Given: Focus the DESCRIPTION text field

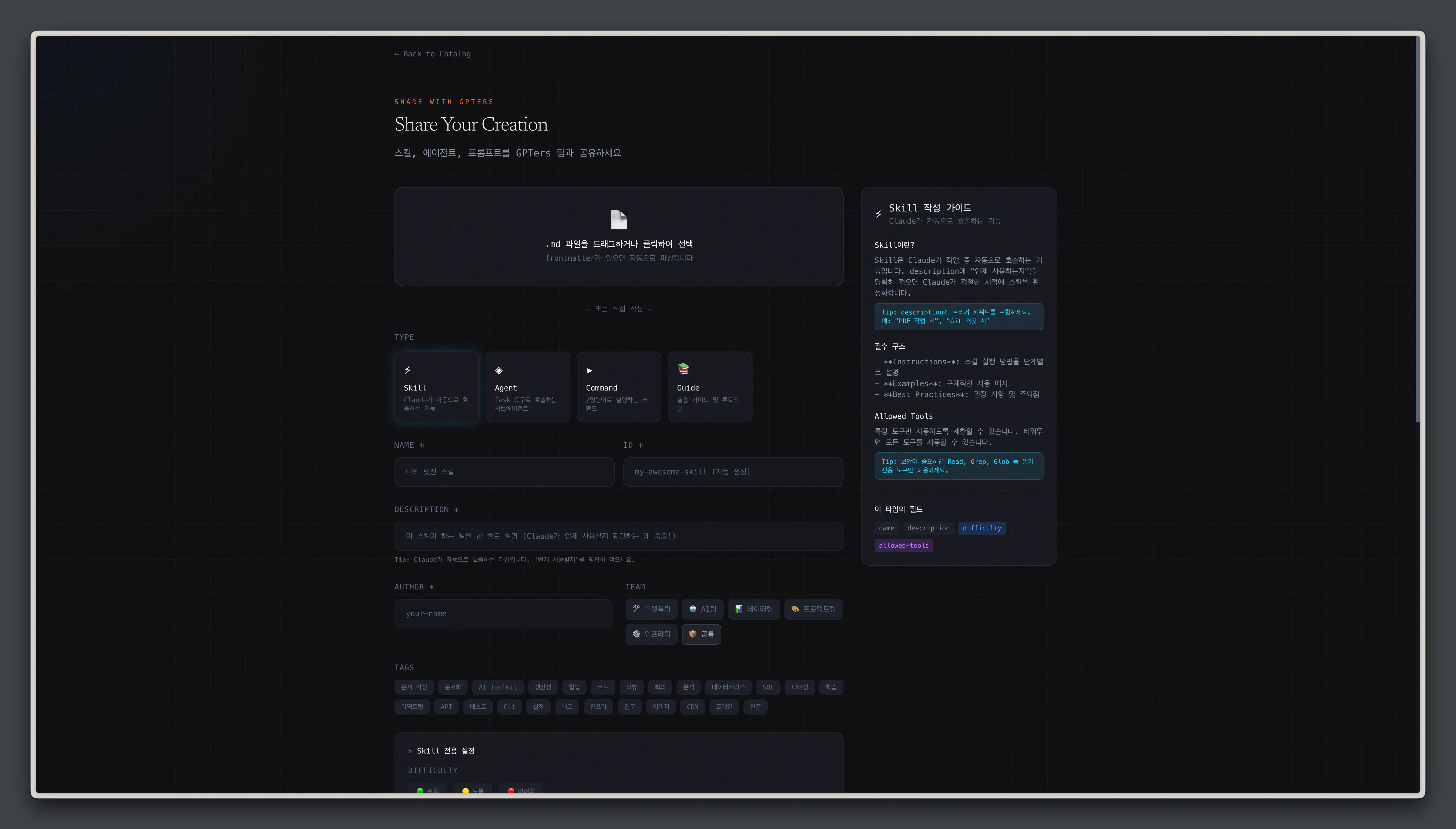Looking at the screenshot, I should tap(618, 536).
